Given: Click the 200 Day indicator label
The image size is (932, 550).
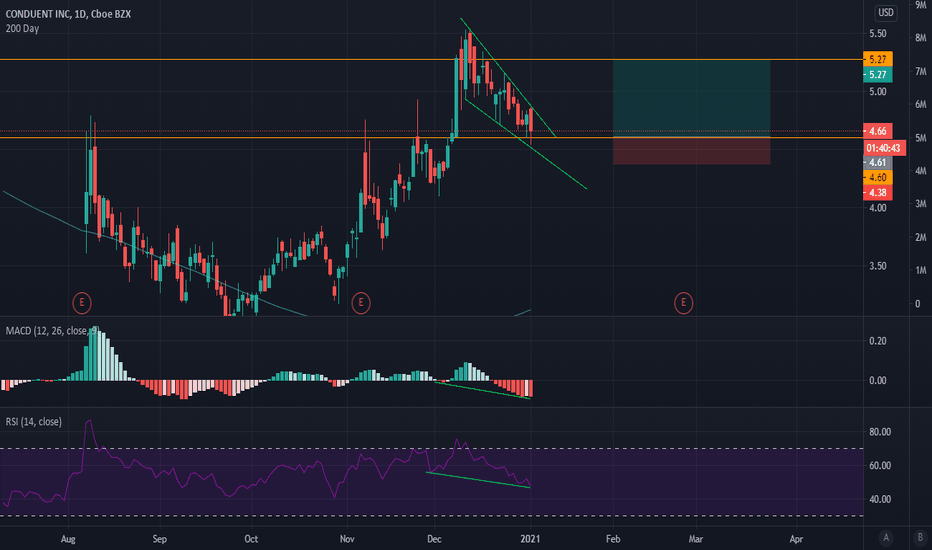Looking at the screenshot, I should click(x=22, y=29).
